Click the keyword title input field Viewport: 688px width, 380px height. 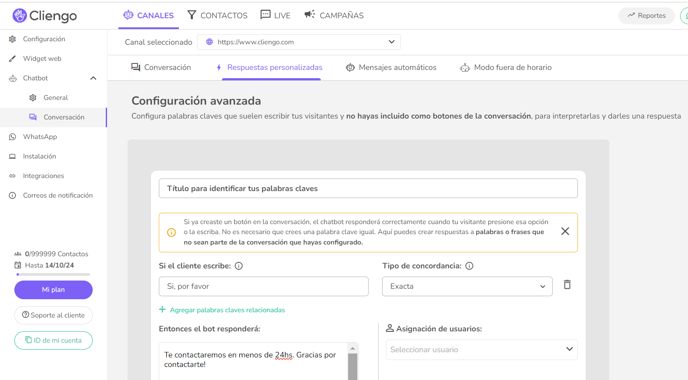(x=368, y=188)
